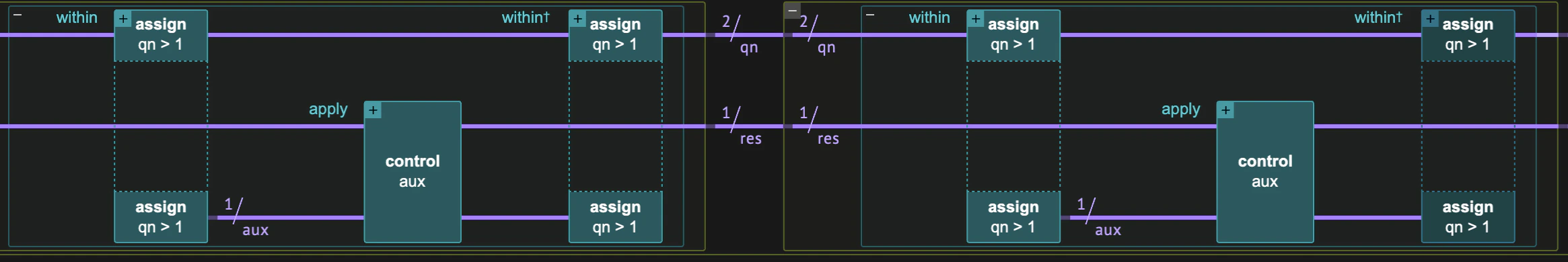Click the 'qn' input label of the second circuit

(x=826, y=48)
